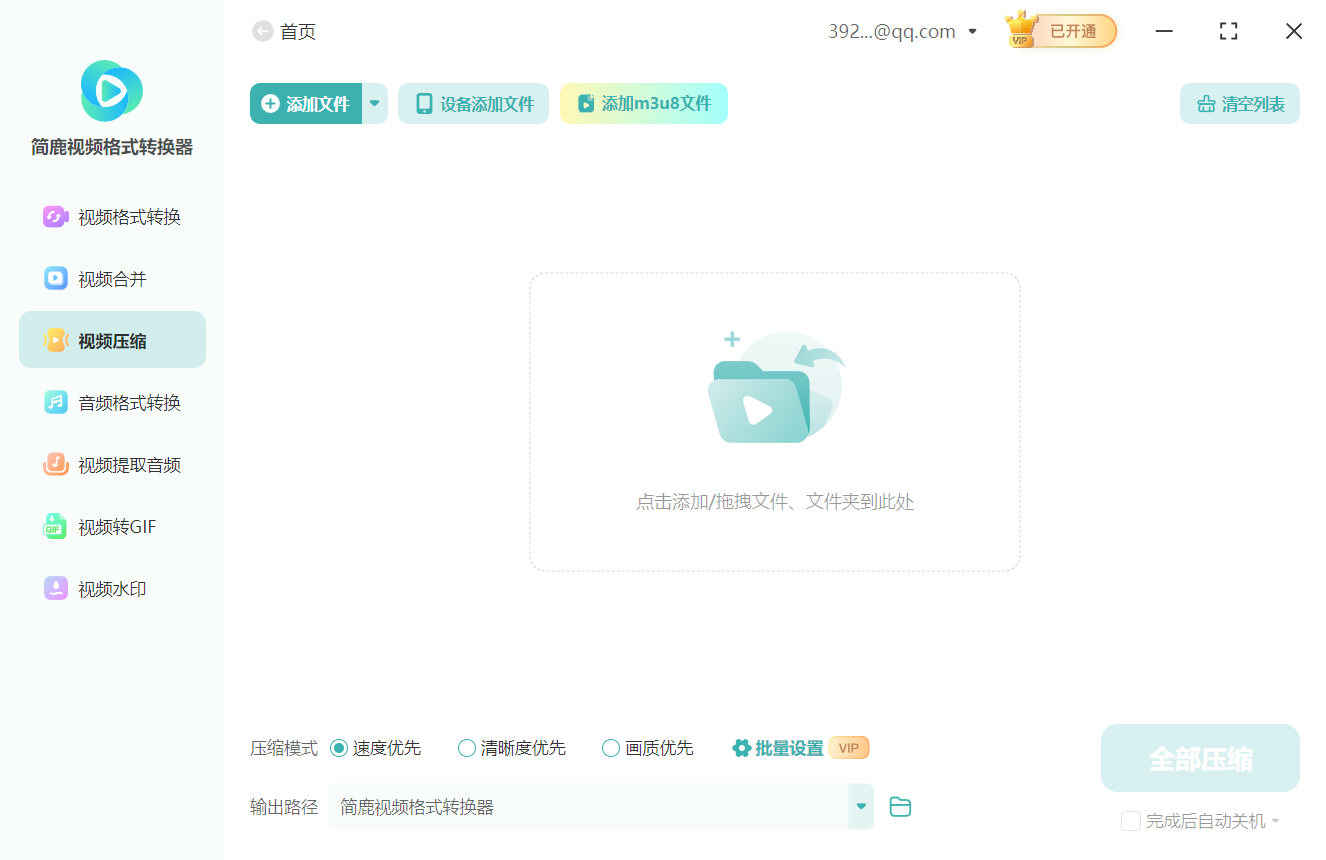Open the 输出路径 dropdown list

[859, 806]
